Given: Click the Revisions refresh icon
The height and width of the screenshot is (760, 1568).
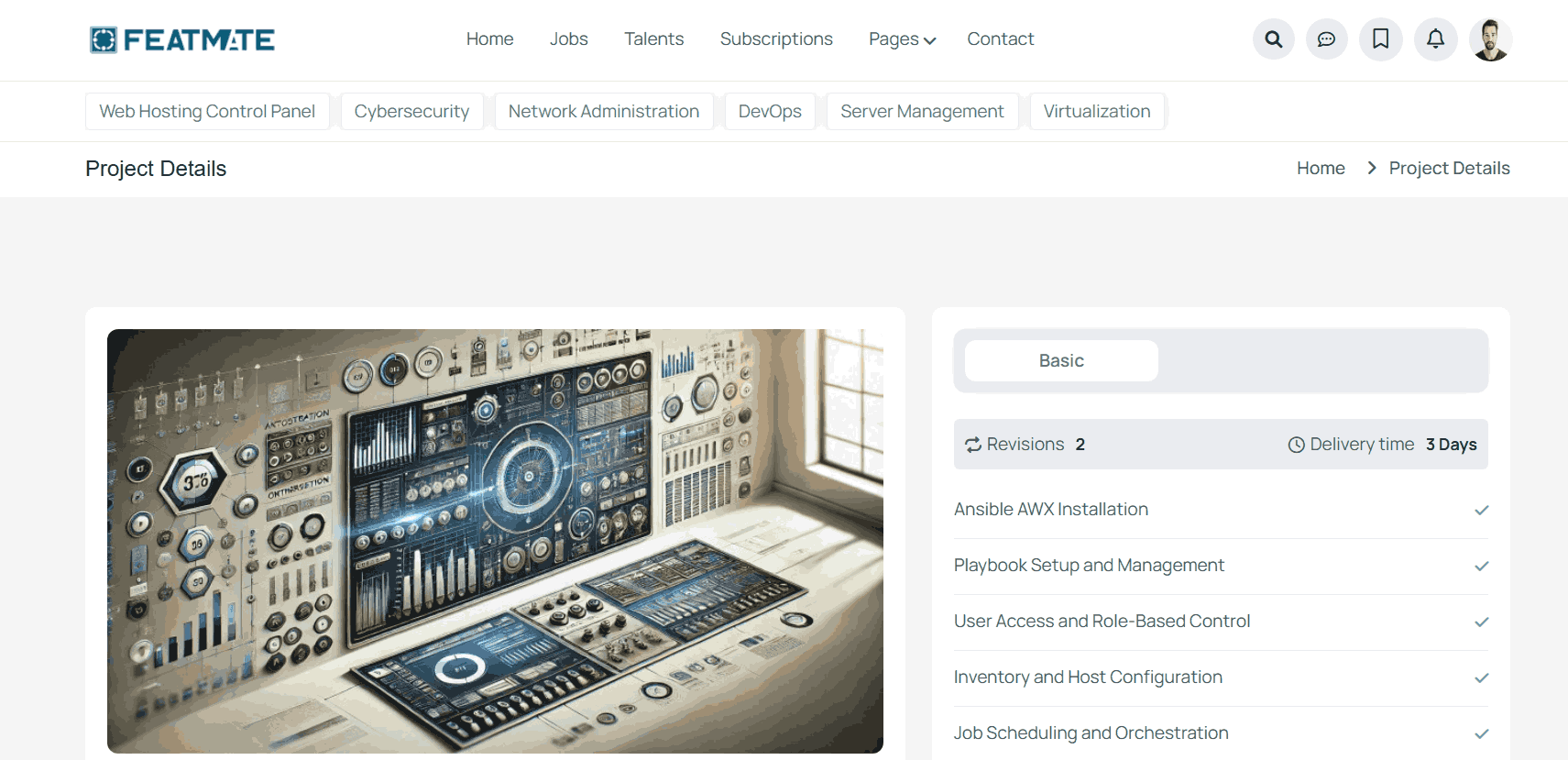Looking at the screenshot, I should click(x=972, y=445).
